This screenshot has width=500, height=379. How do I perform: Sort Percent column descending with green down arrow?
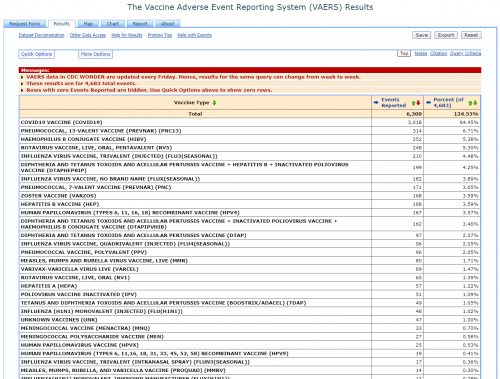point(475,103)
